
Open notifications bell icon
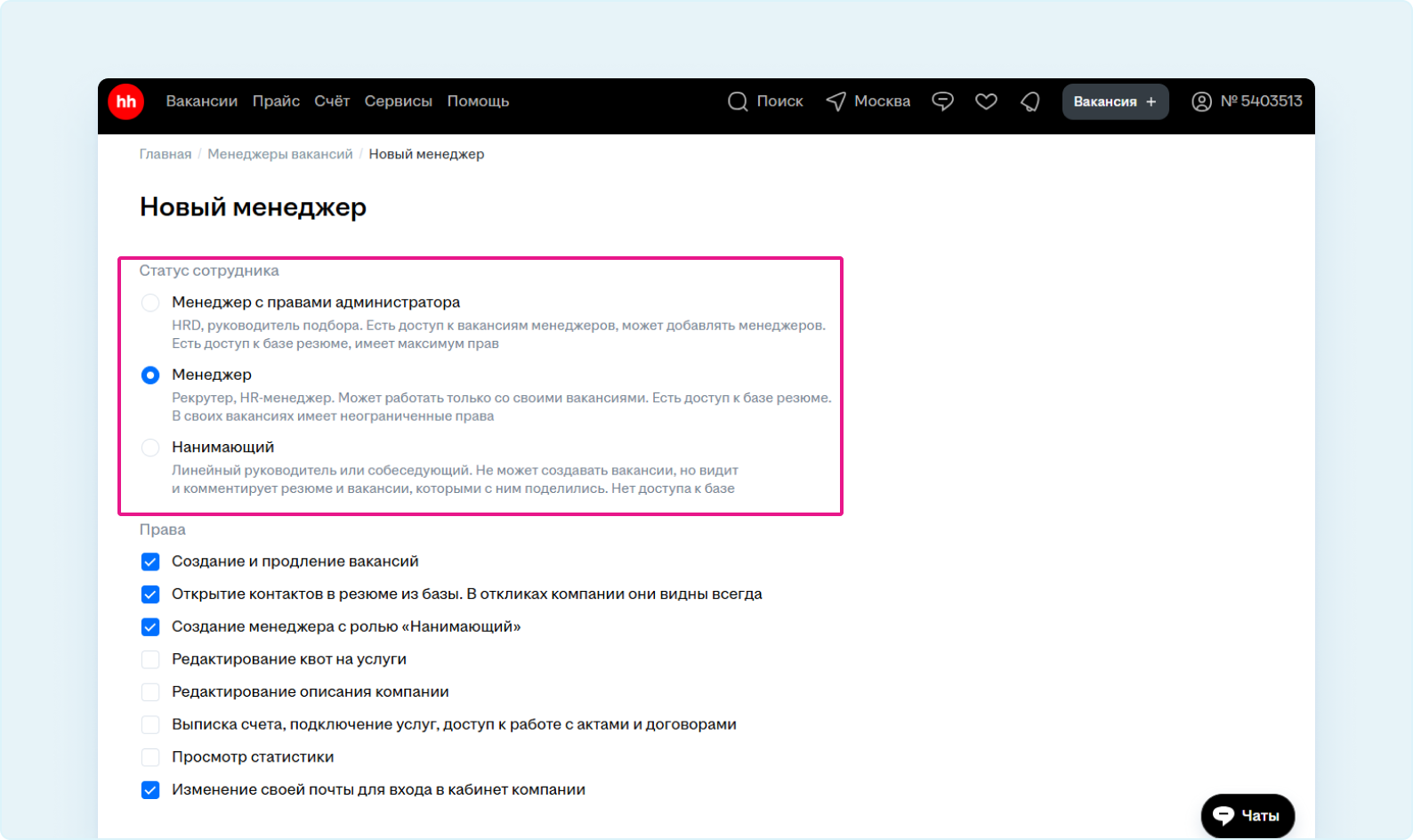(1030, 101)
